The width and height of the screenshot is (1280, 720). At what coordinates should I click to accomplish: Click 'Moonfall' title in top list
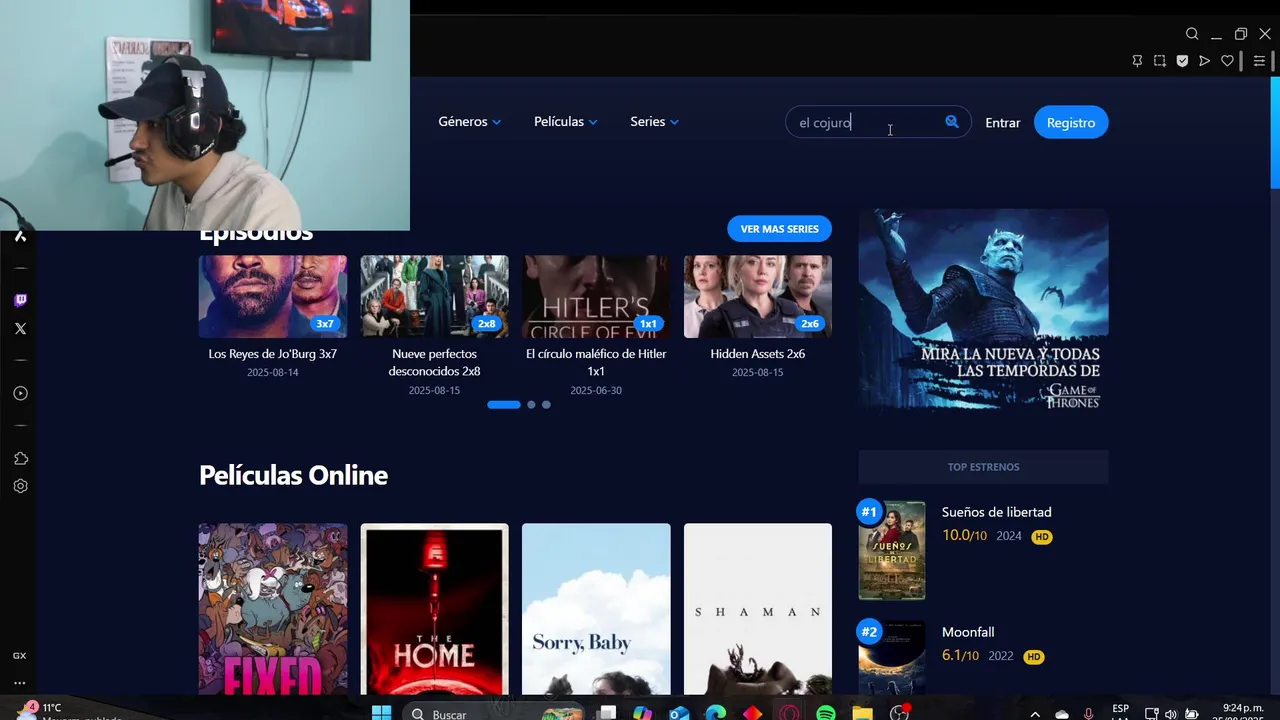[x=967, y=632]
